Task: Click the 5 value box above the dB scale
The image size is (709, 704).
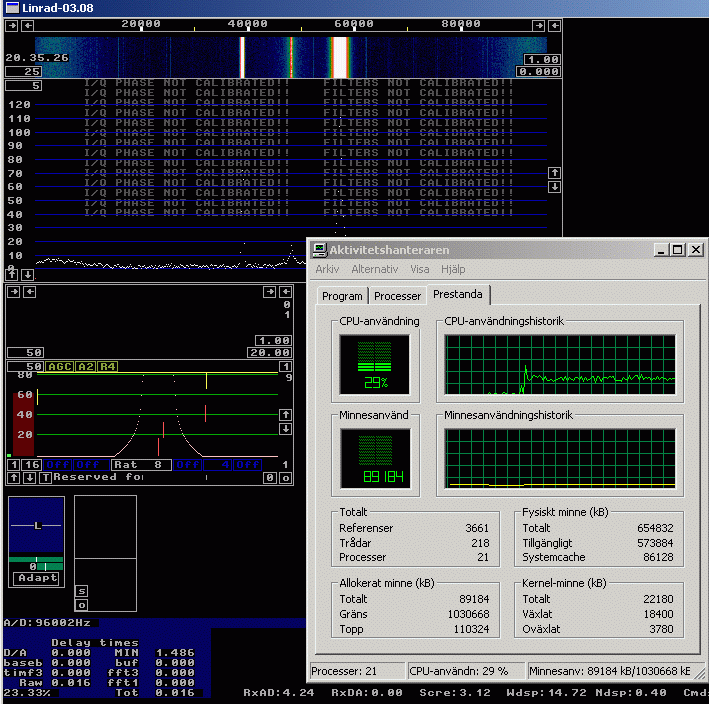Action: (x=24, y=85)
